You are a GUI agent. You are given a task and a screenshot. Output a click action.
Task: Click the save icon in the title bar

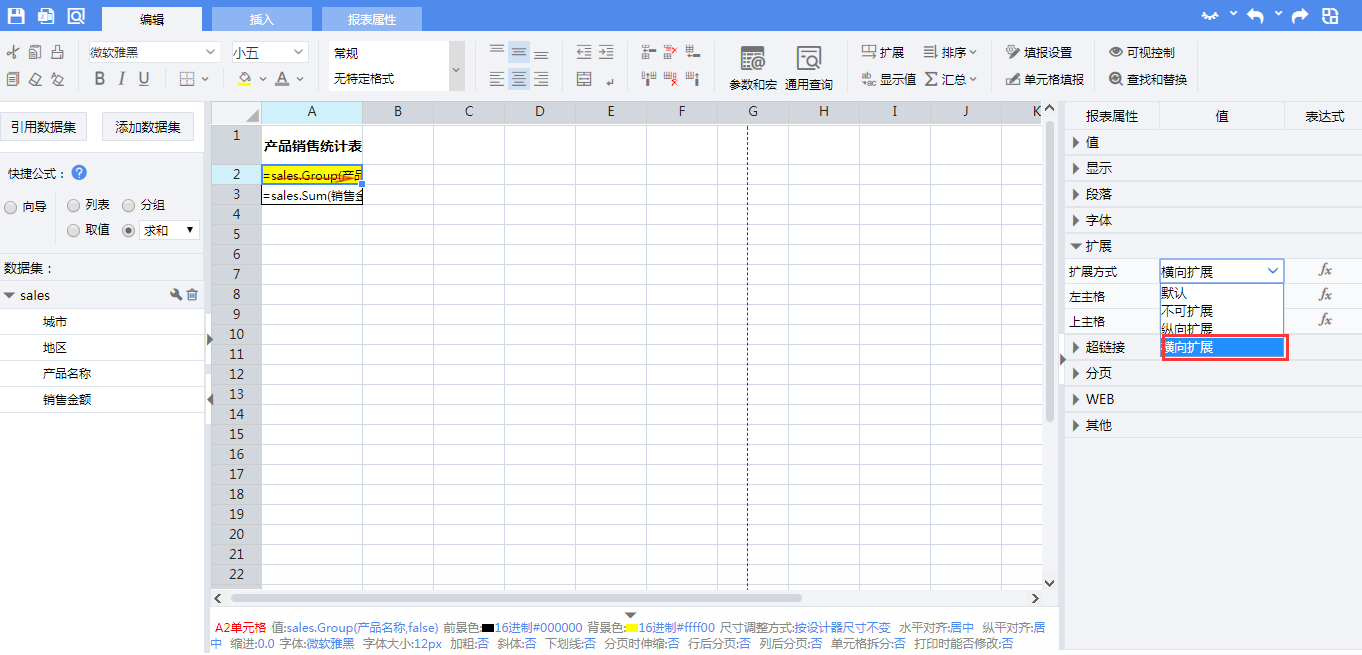tap(16, 16)
